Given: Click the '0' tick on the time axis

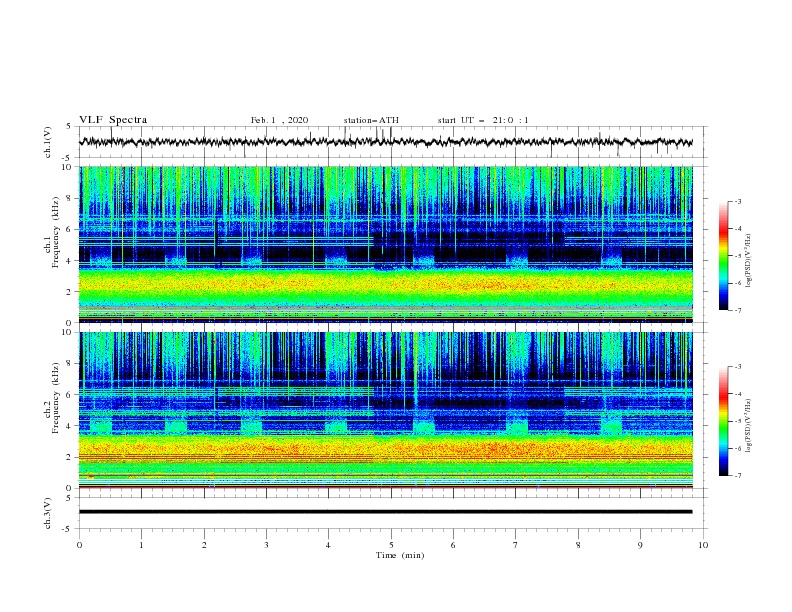Looking at the screenshot, I should click(x=79, y=545).
